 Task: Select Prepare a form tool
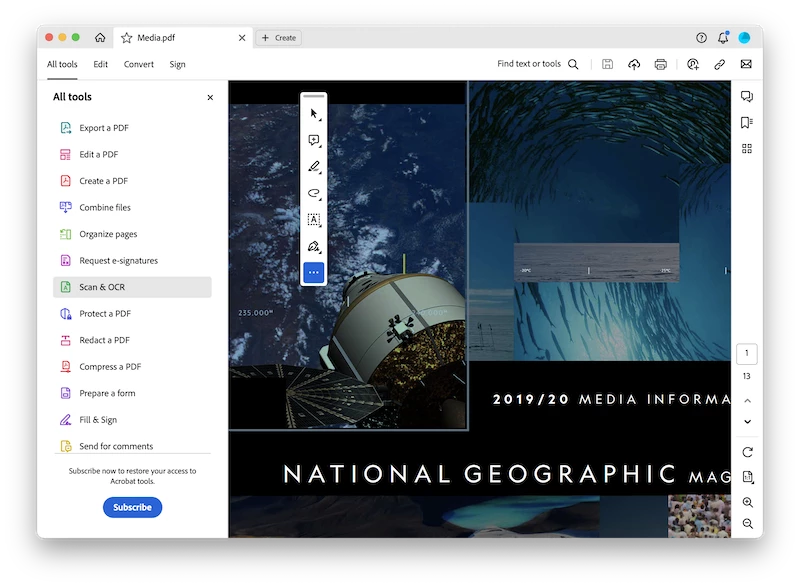pyautogui.click(x=132, y=393)
